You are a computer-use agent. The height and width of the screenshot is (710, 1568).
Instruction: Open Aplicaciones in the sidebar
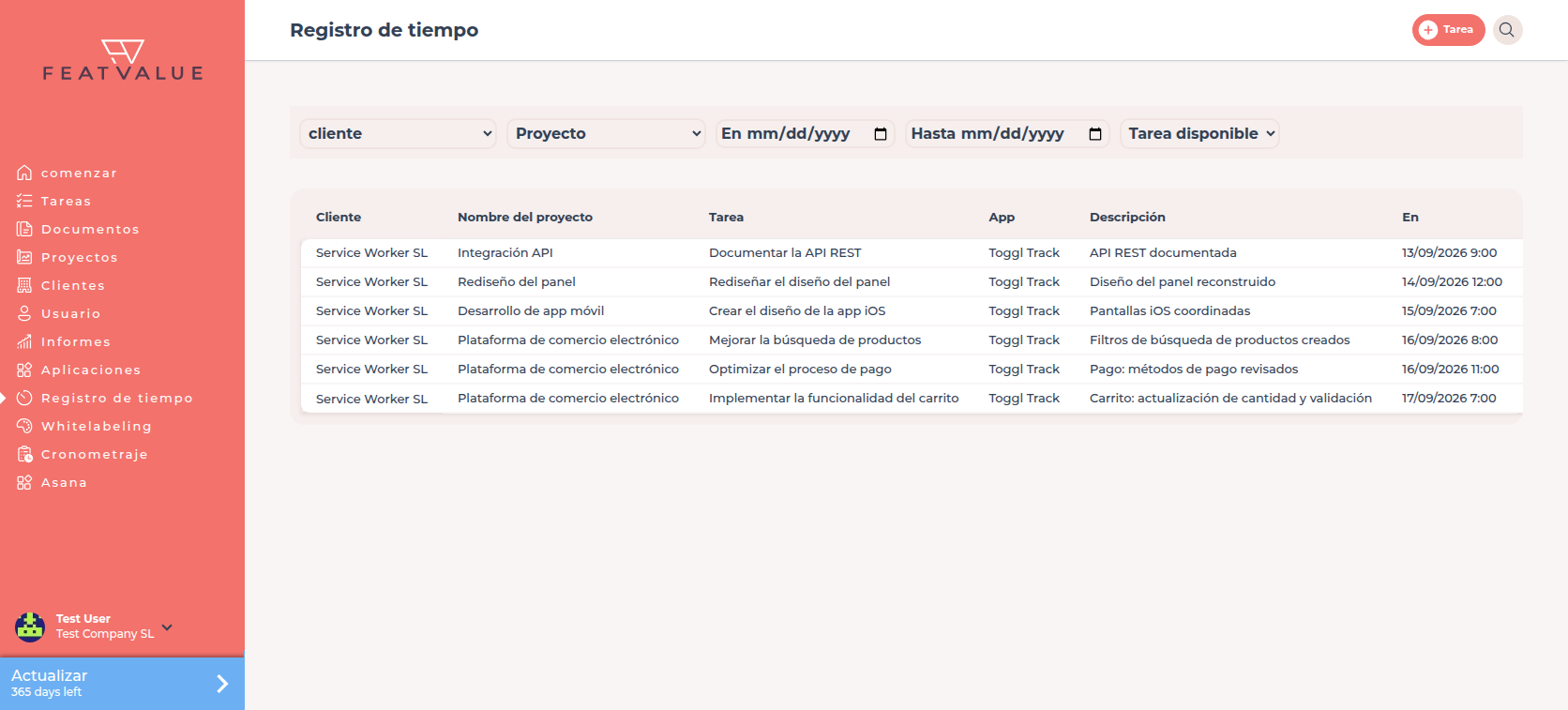pyautogui.click(x=91, y=370)
